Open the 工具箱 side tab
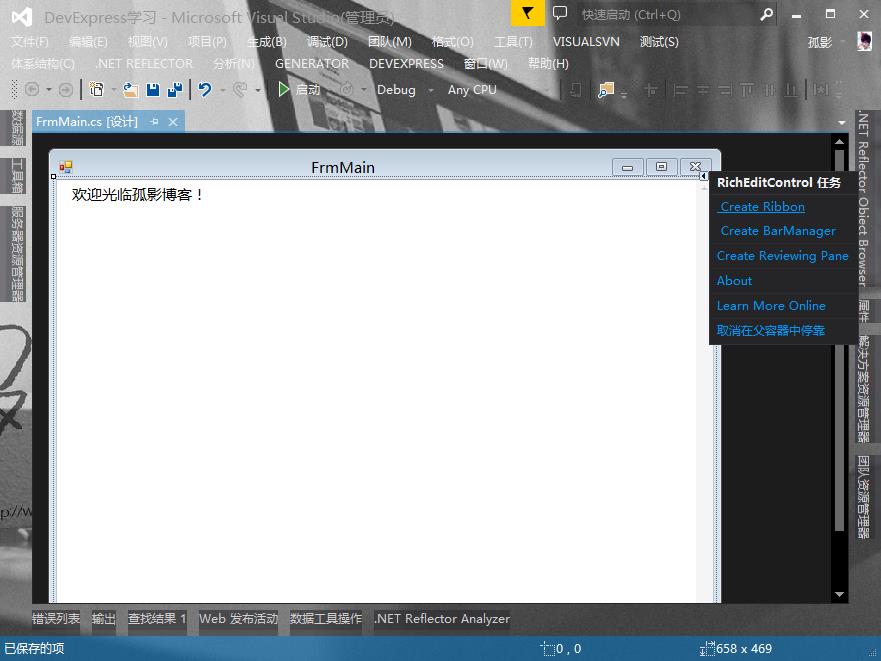 (x=17, y=175)
